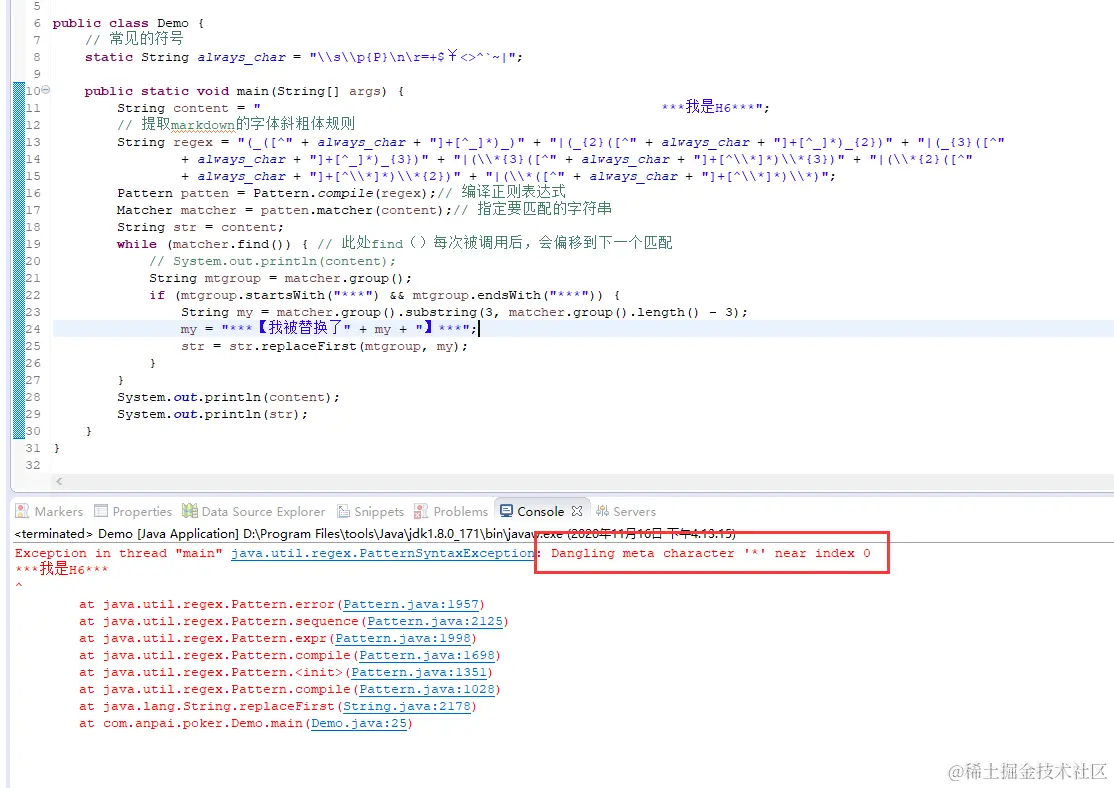Click the 'System.out.println(content);' line
1114x788 pixels.
coord(228,397)
